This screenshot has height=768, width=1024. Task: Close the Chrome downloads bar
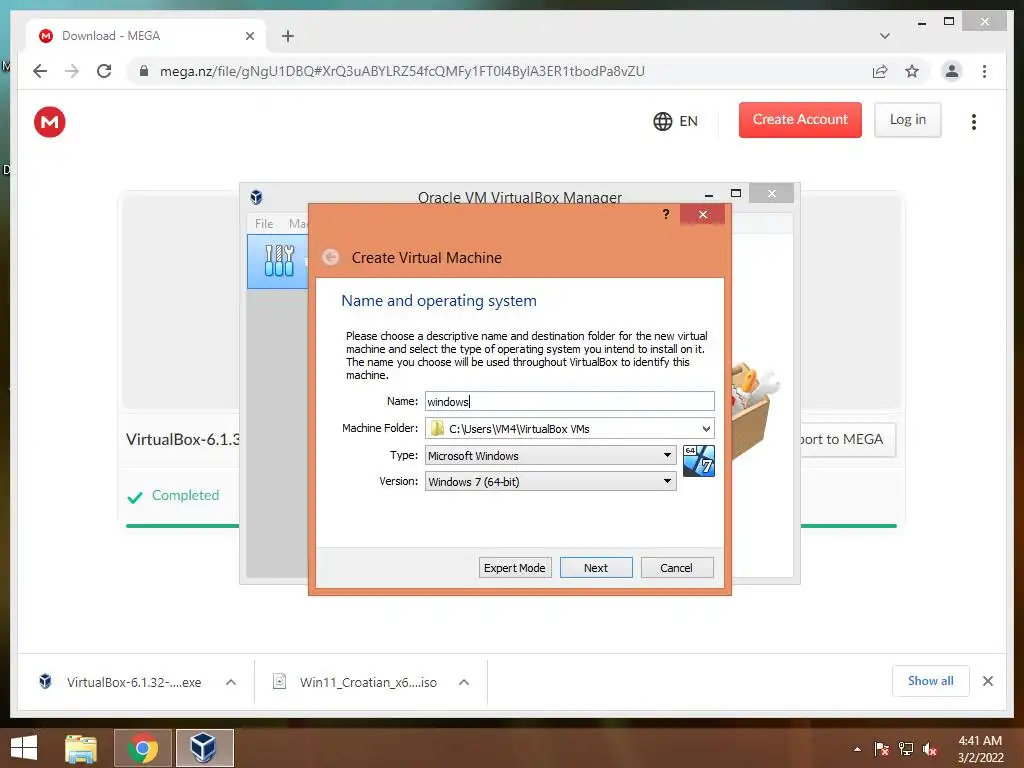pos(988,681)
